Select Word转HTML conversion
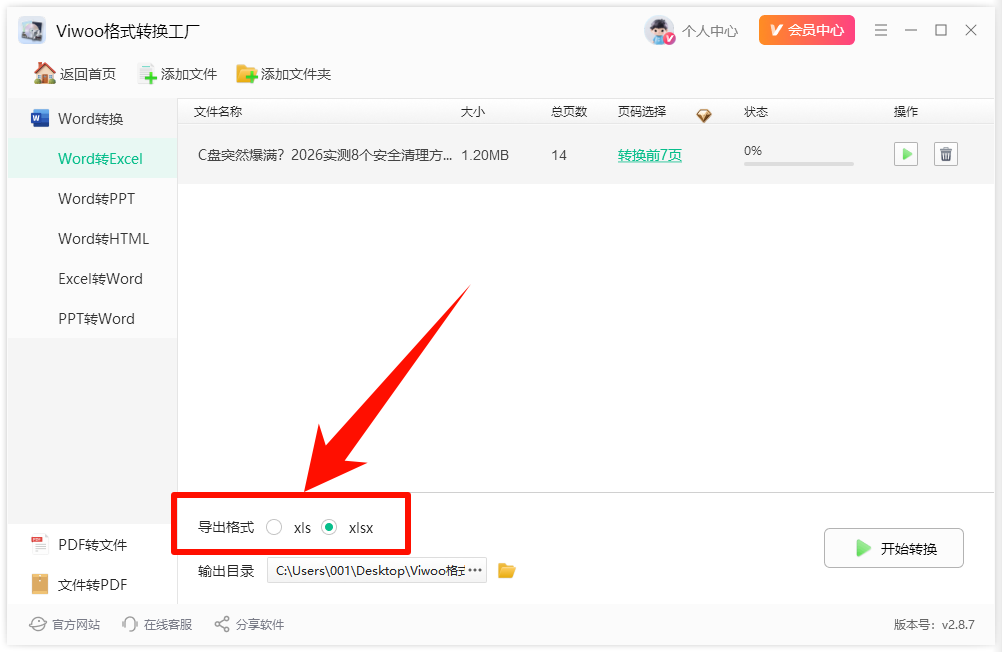This screenshot has height=652, width=1002. [93, 238]
